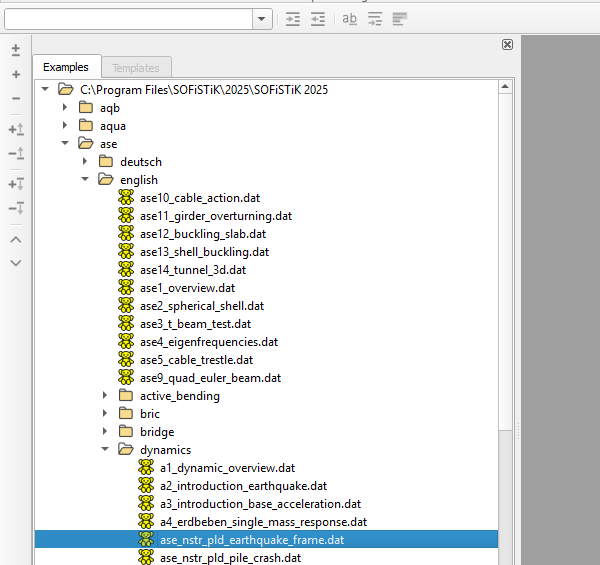Image resolution: width=600 pixels, height=565 pixels.
Task: Close the examples panel with the X
Action: (507, 45)
